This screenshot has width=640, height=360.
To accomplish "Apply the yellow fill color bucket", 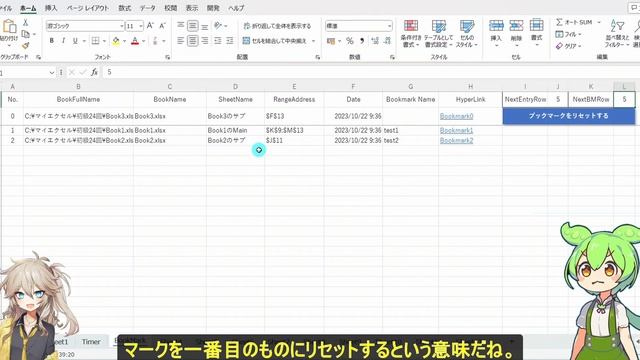I will click(116, 41).
